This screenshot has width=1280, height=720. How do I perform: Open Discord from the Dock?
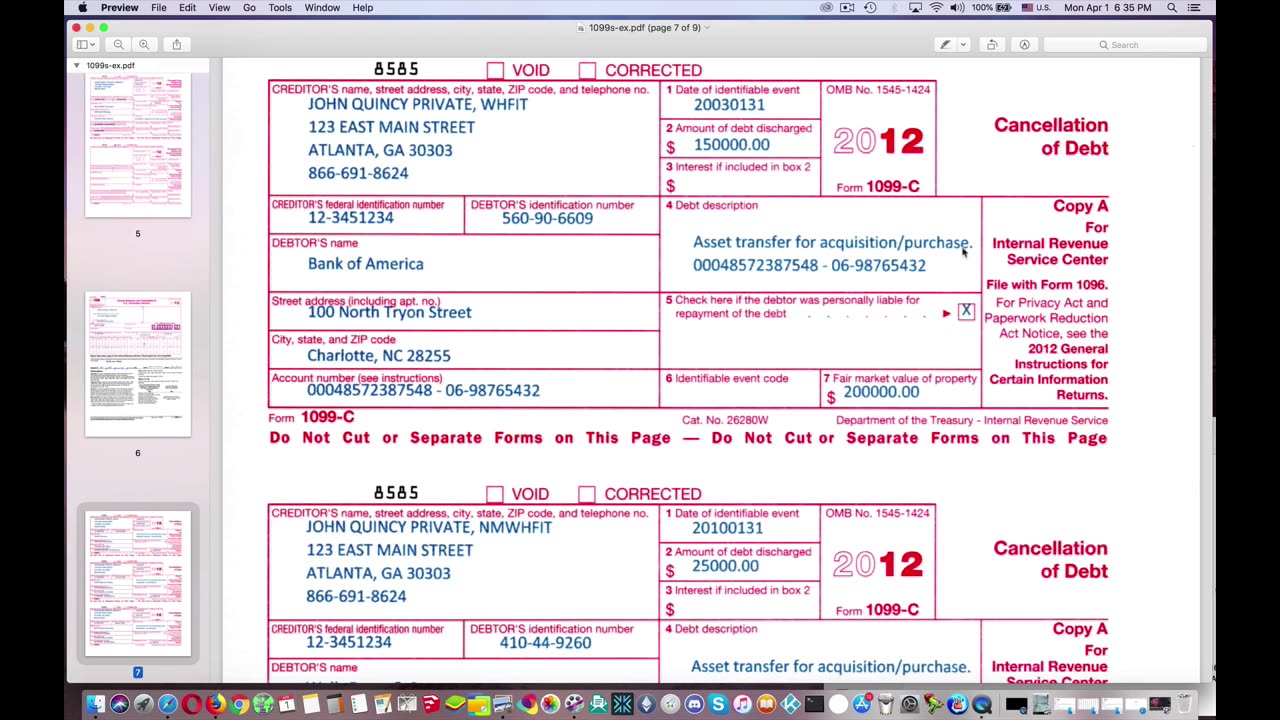pos(694,705)
